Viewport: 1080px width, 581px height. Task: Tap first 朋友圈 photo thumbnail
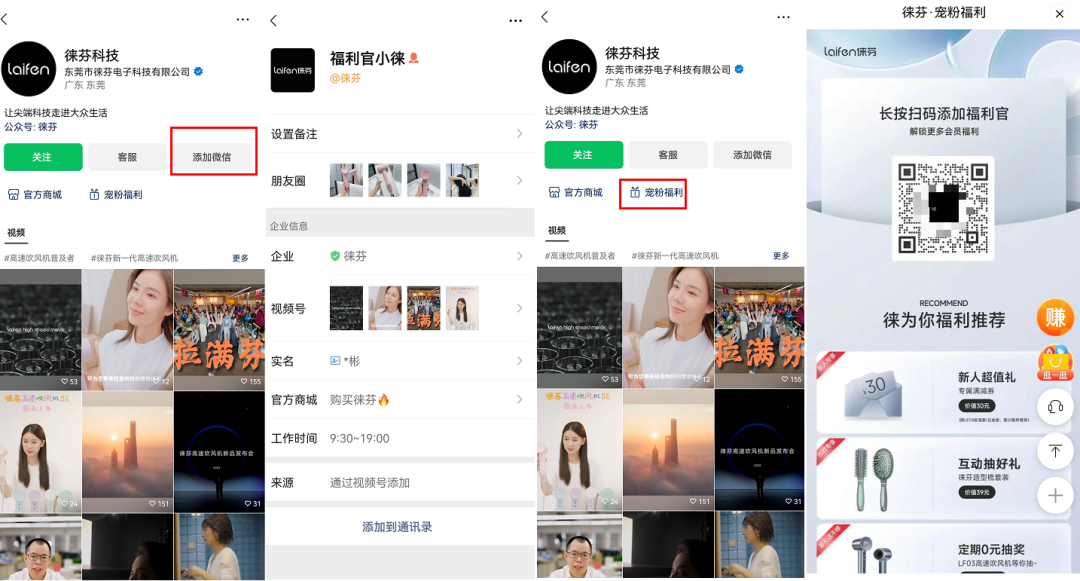click(346, 180)
